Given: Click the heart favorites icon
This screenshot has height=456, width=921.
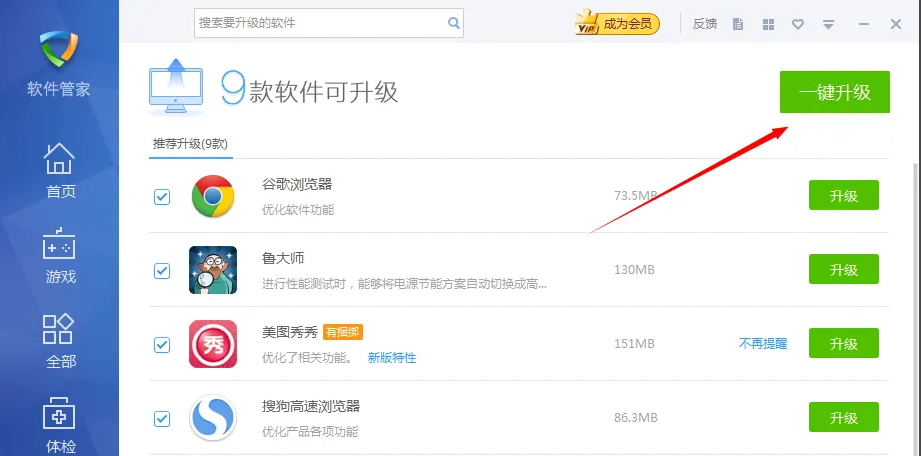Looking at the screenshot, I should [798, 24].
